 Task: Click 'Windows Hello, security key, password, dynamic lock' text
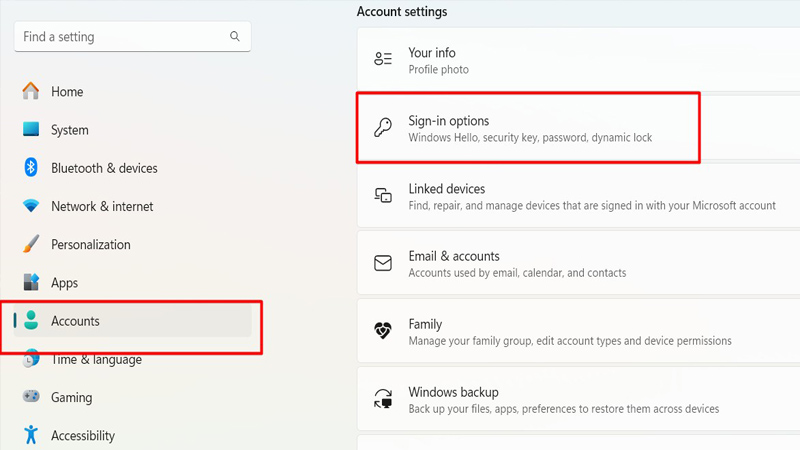pyautogui.click(x=530, y=138)
